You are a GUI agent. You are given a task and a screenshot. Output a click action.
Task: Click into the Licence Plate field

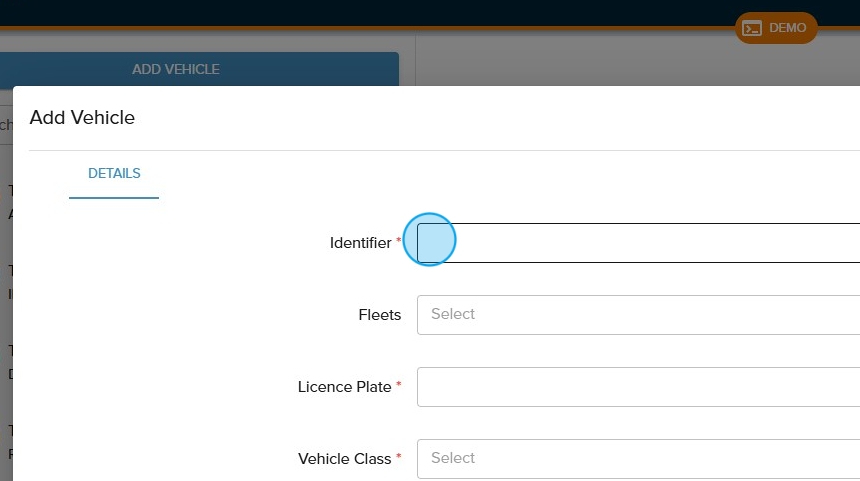coord(640,387)
